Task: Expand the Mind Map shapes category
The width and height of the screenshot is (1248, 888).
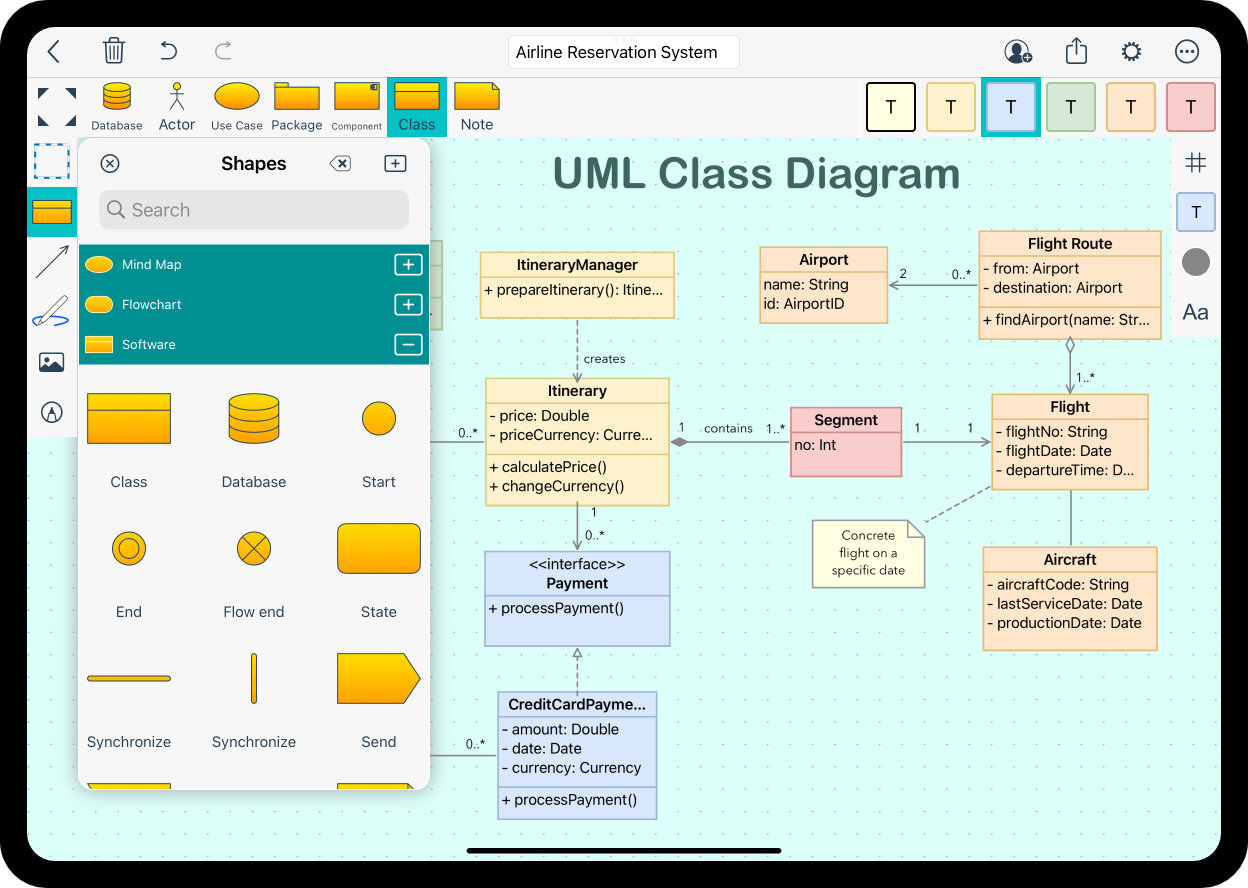Action: coord(408,264)
